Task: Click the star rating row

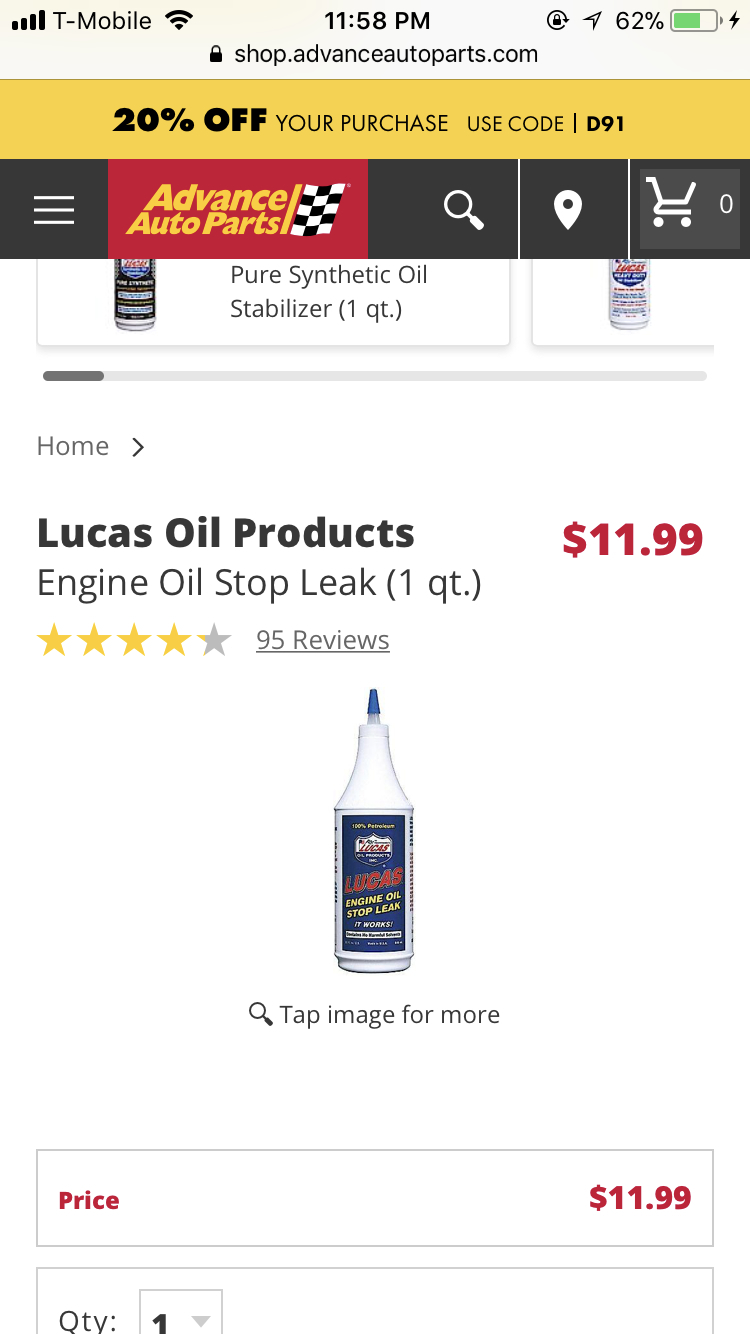Action: [x=134, y=641]
